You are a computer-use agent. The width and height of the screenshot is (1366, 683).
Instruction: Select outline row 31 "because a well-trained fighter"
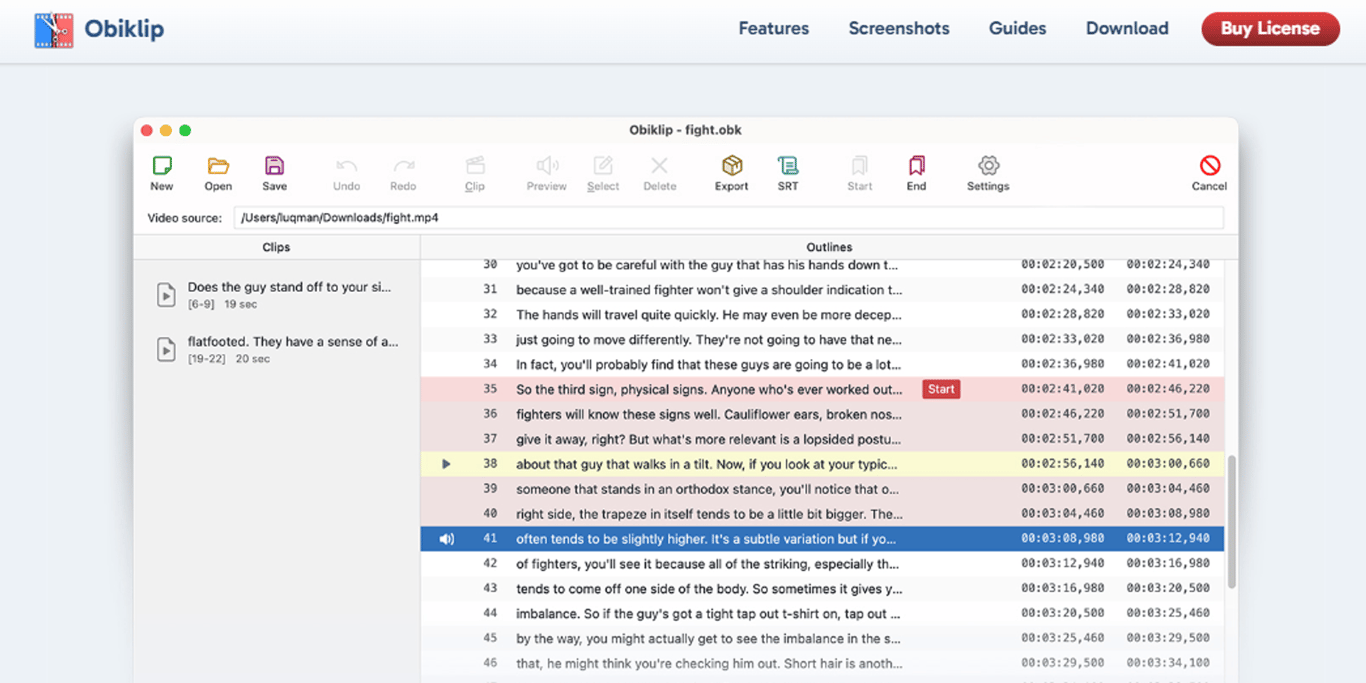click(822, 289)
